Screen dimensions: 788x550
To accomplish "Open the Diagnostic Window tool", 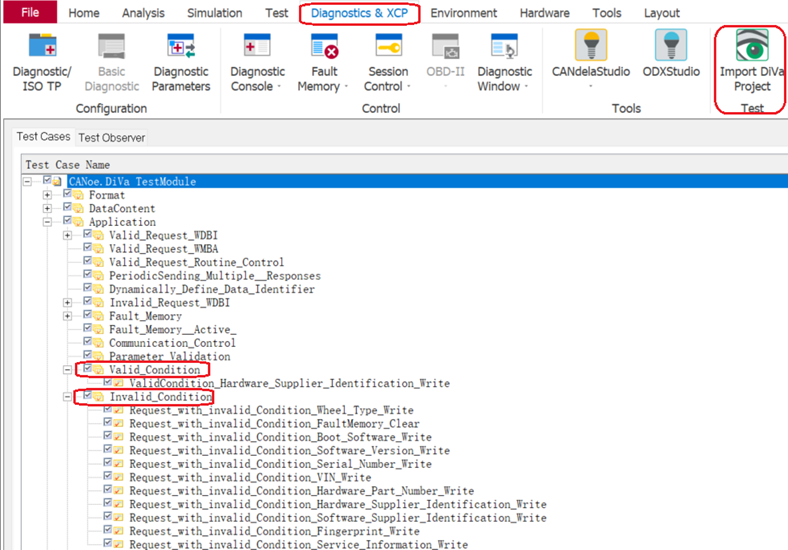I will (x=504, y=61).
